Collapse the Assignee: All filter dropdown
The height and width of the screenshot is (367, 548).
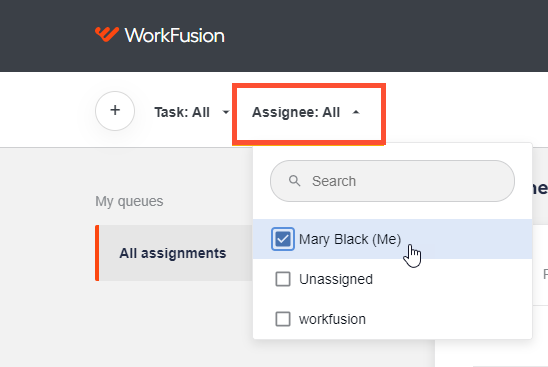tap(306, 112)
